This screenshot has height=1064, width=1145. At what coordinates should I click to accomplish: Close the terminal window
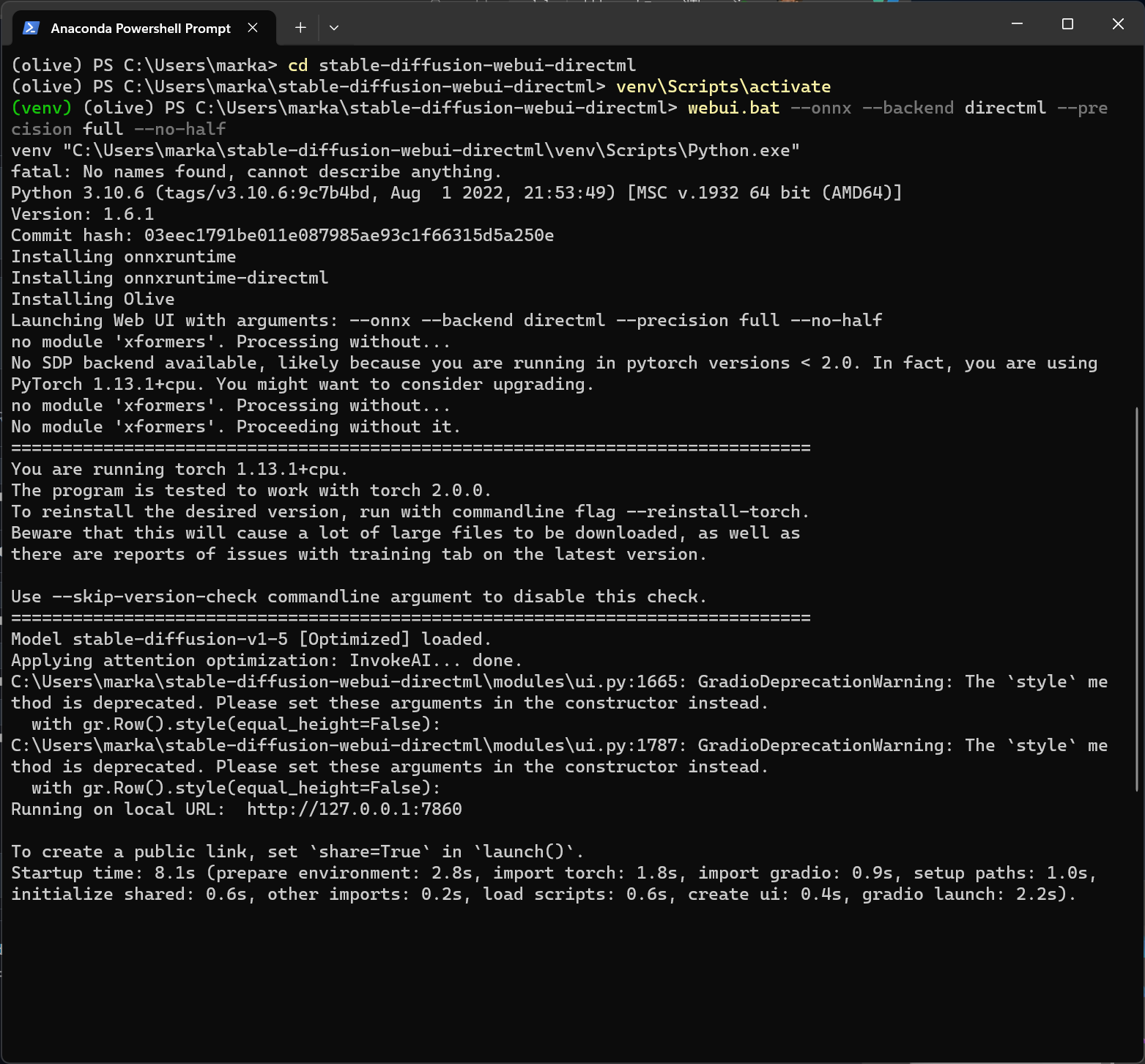(1118, 24)
